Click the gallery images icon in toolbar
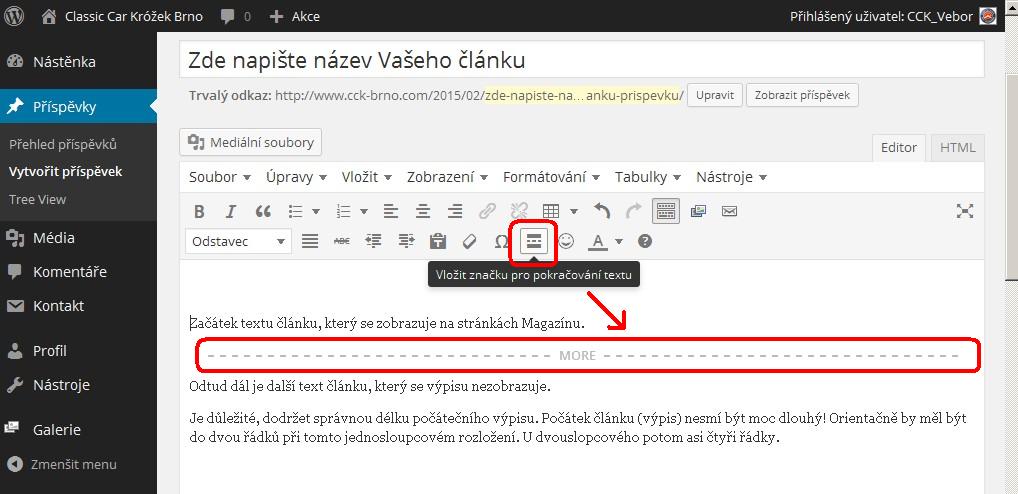 point(699,211)
